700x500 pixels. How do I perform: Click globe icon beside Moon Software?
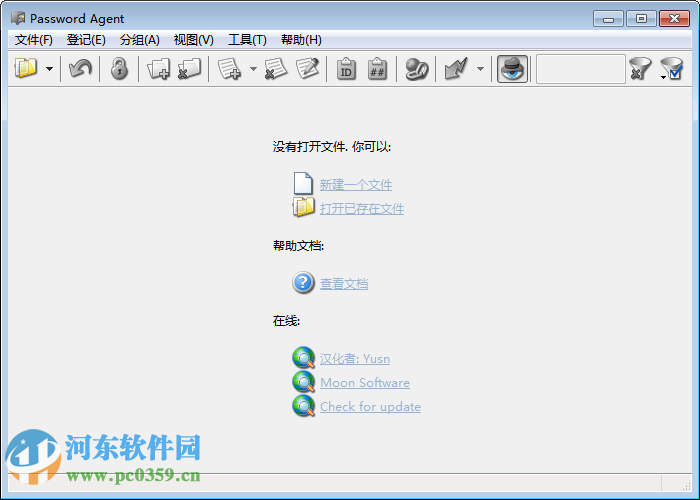click(x=304, y=382)
